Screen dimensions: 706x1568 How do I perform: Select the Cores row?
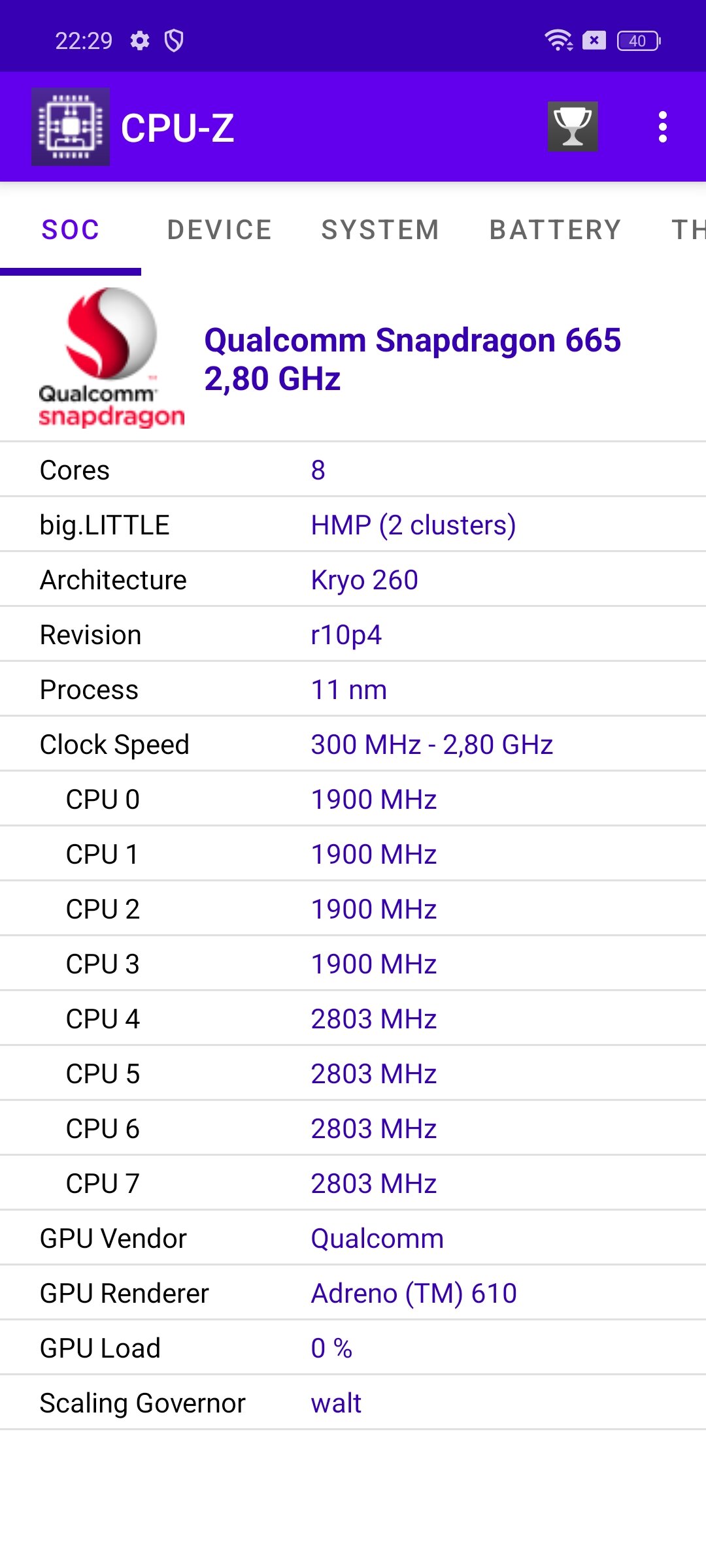(x=353, y=470)
